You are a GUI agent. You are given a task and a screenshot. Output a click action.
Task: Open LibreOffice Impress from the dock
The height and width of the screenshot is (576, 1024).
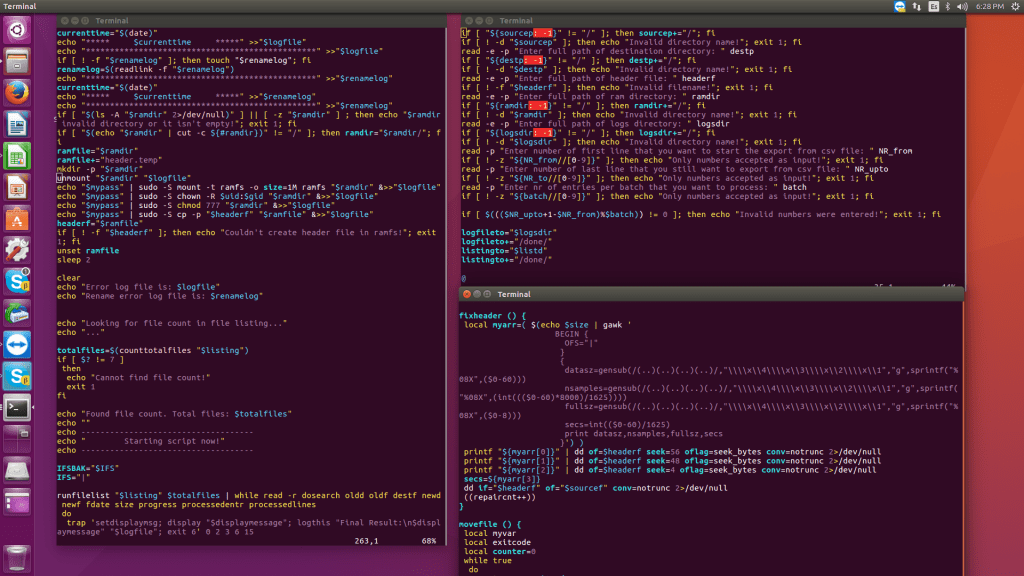click(17, 187)
